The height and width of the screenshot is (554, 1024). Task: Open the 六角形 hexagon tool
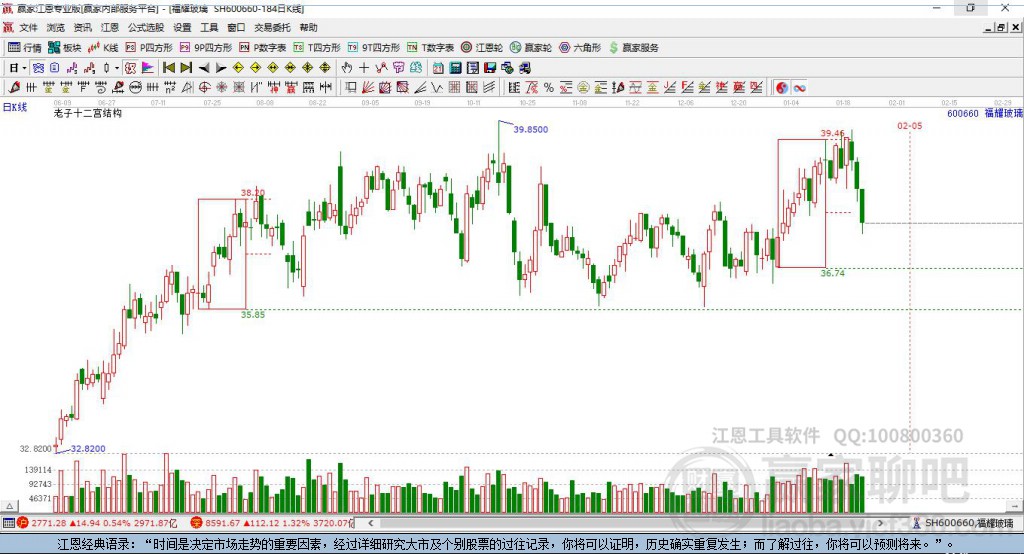580,48
